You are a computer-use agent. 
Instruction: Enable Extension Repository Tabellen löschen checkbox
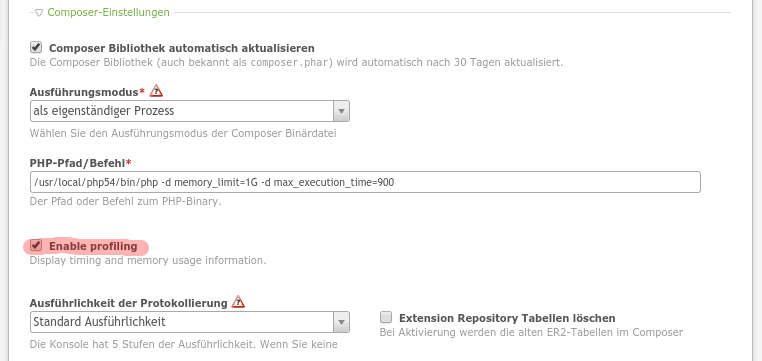(386, 318)
